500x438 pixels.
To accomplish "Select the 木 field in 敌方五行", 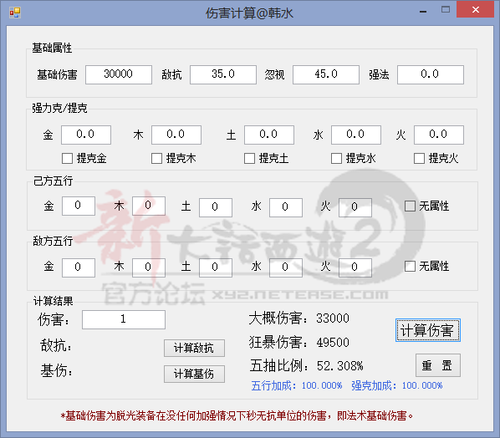I will point(149,268).
